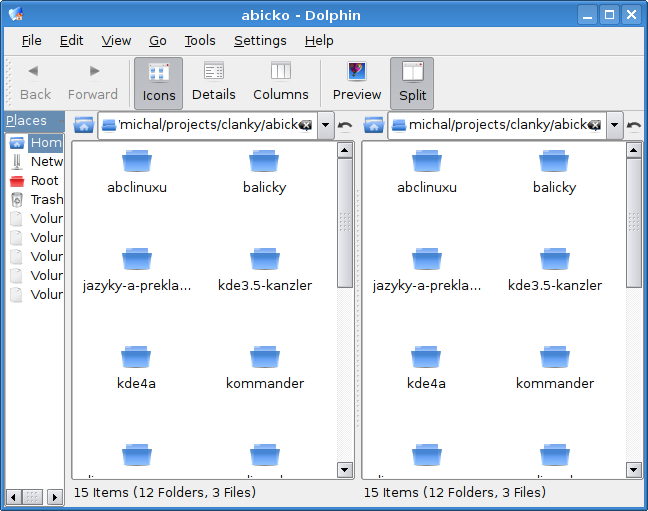
Task: Clear the right pane location field
Action: pos(595,125)
